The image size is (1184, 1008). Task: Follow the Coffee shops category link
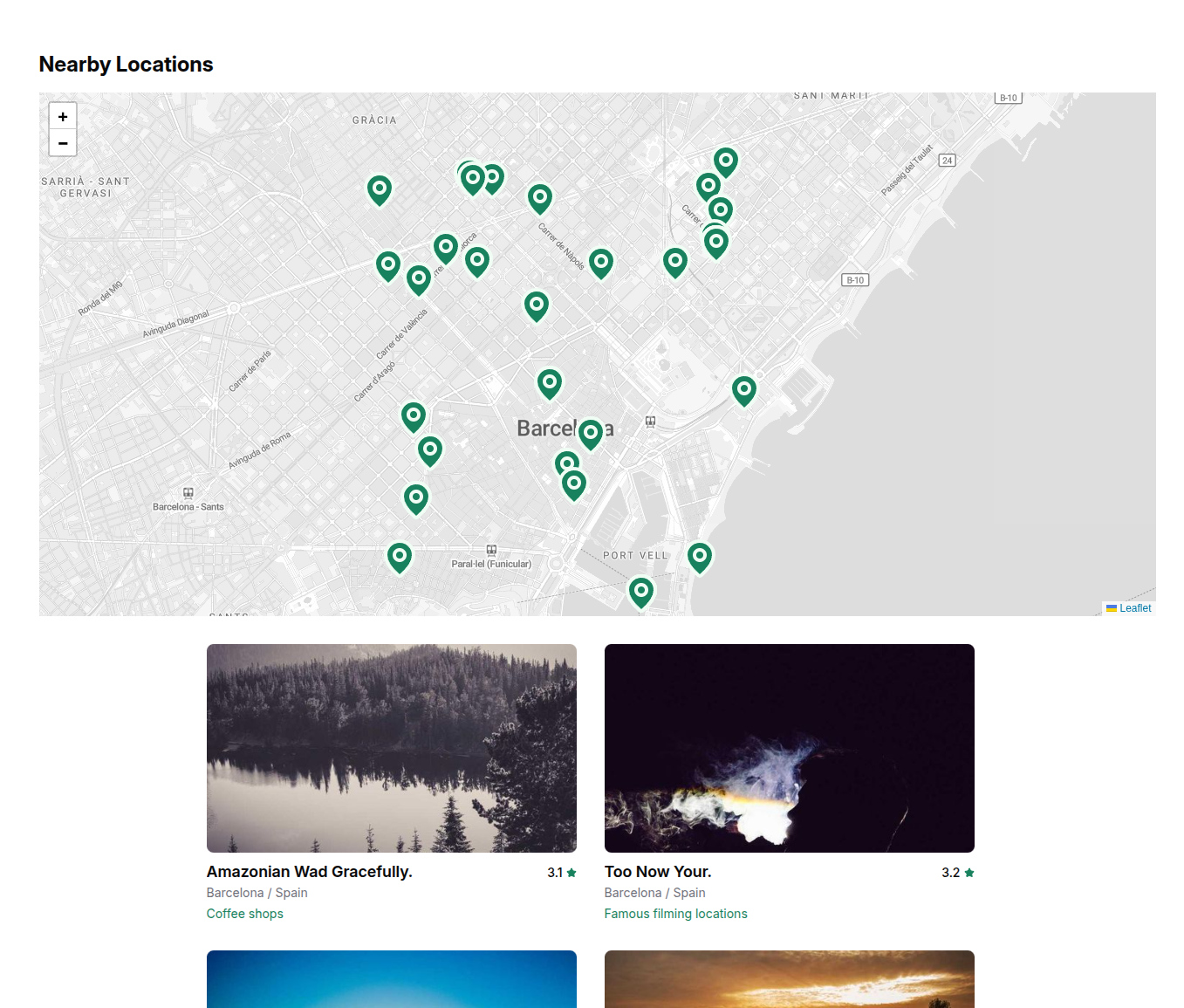click(x=245, y=914)
